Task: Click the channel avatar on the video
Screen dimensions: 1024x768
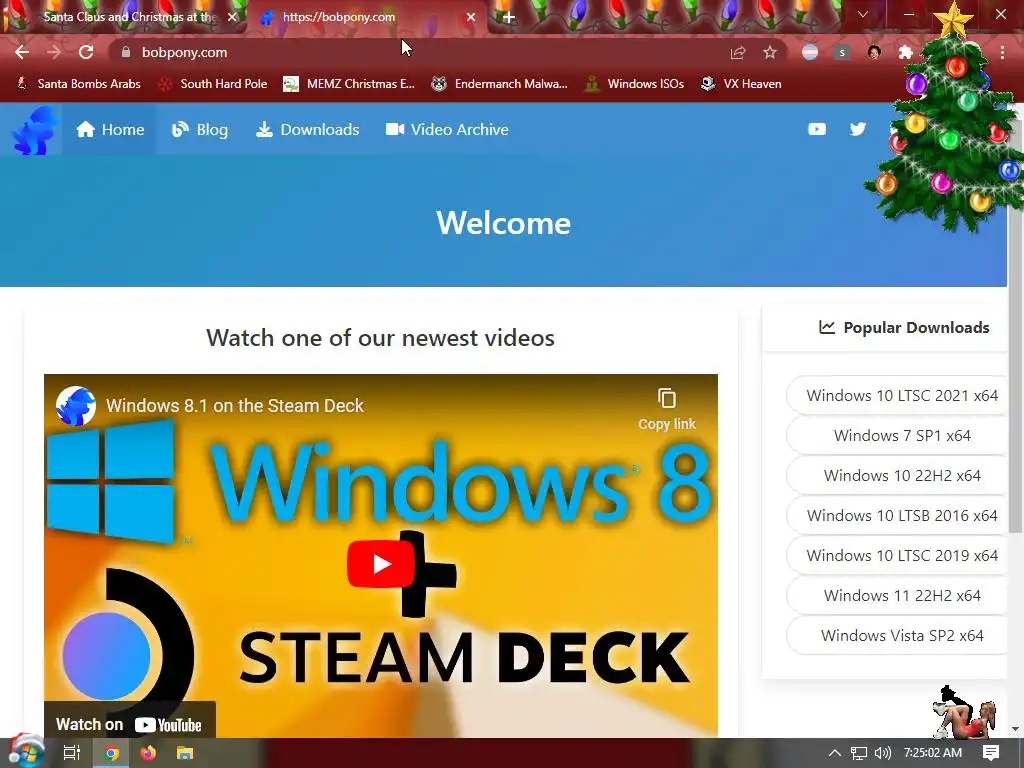Action: tap(76, 406)
